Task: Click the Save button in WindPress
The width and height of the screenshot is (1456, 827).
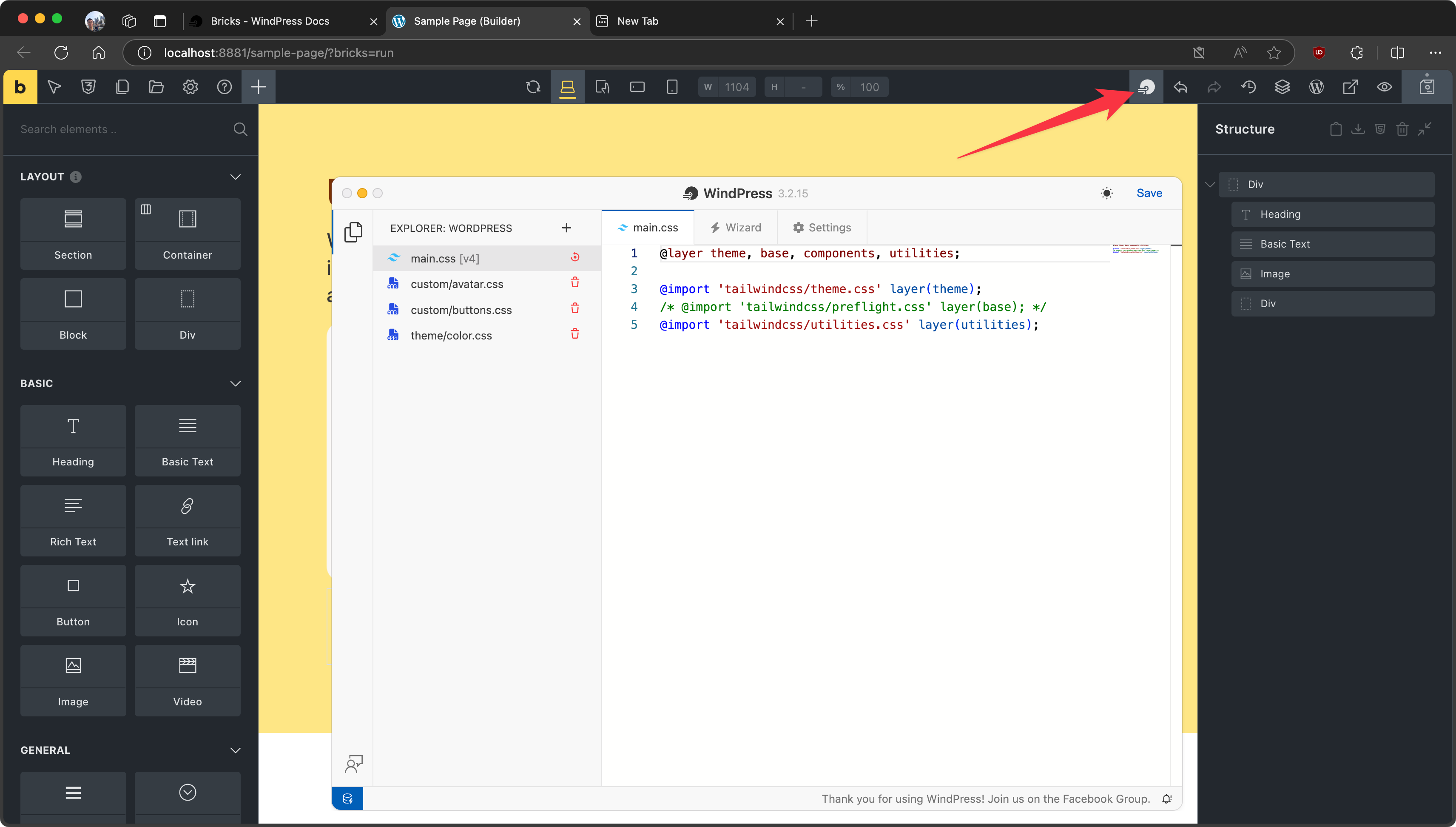Action: (1149, 193)
